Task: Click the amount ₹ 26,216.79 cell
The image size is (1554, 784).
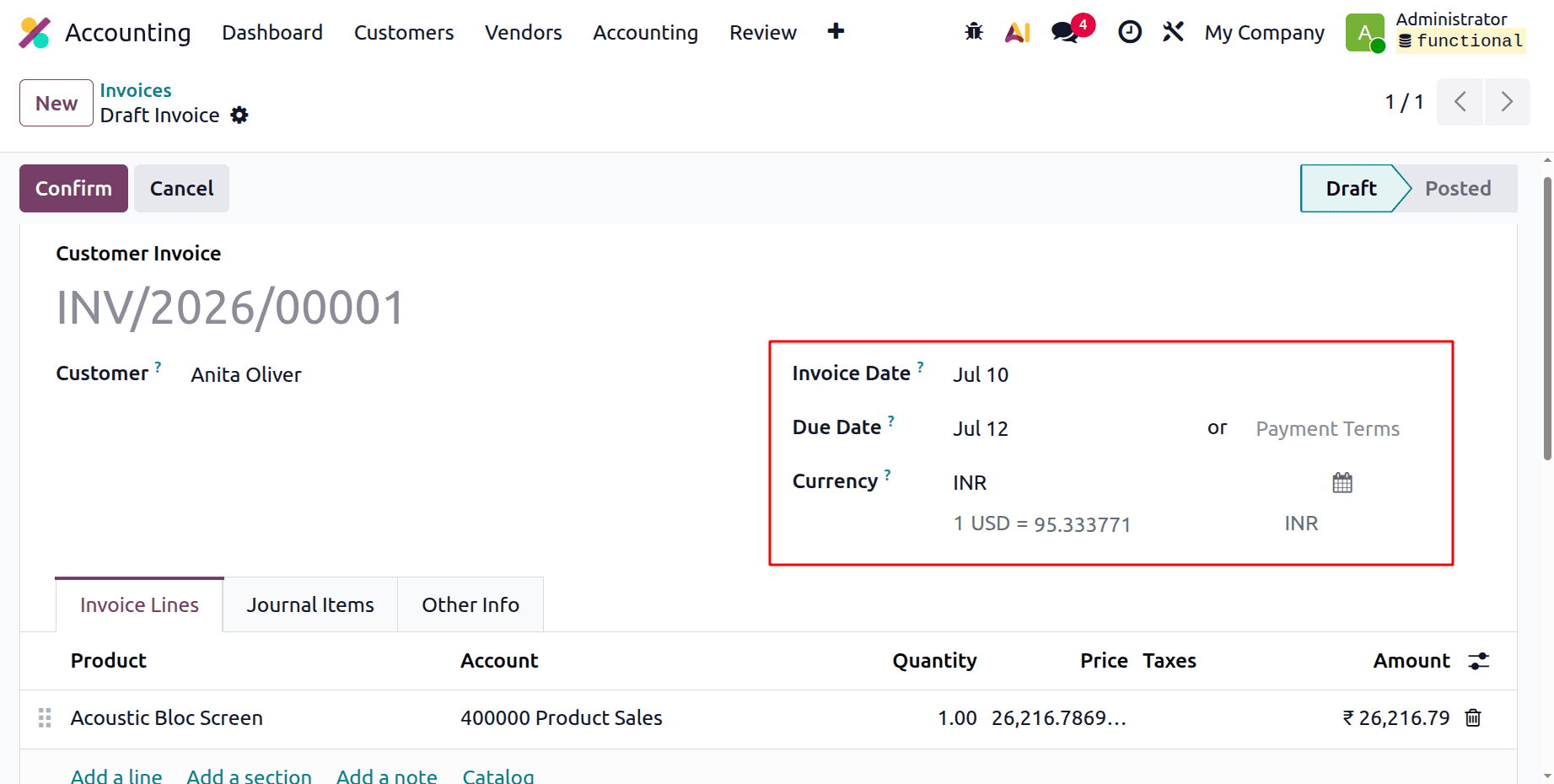Action: point(1395,717)
